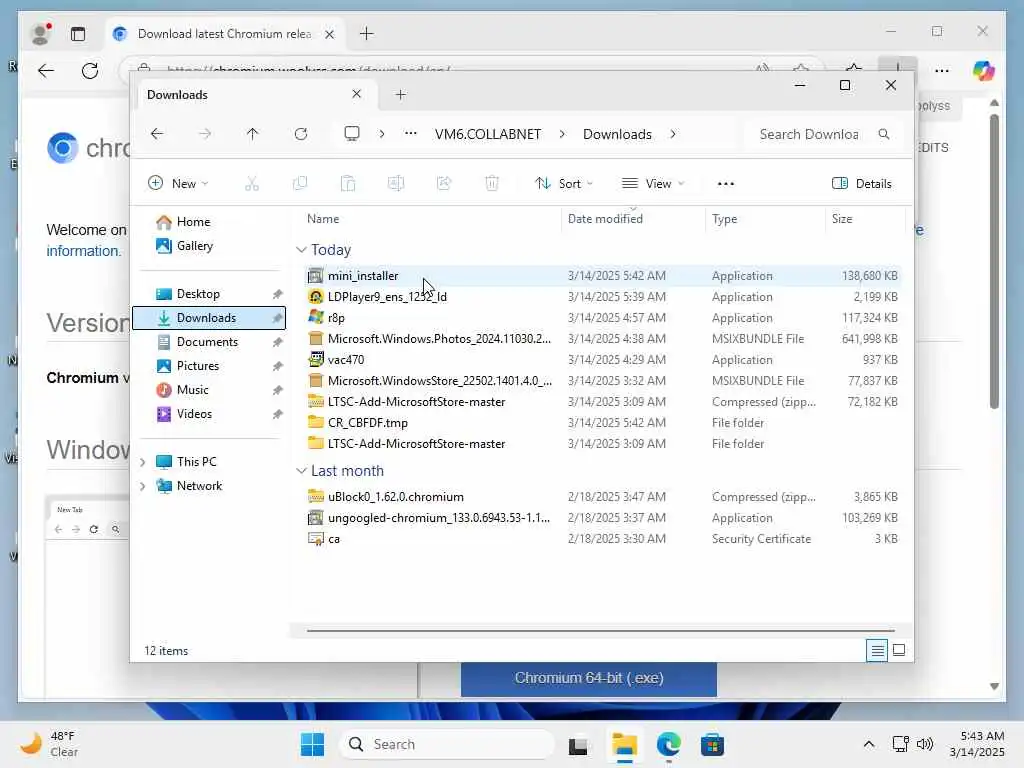Show hidden tray icons chevron
The height and width of the screenshot is (768, 1024).
tap(869, 744)
